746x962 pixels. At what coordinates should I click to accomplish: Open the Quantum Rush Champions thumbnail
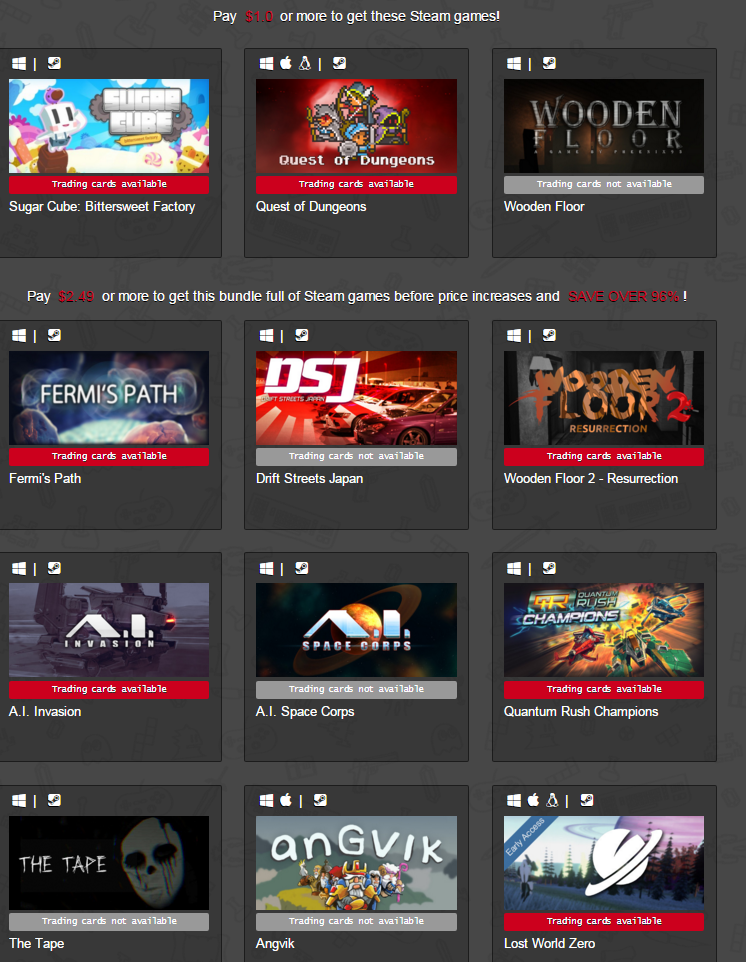[604, 630]
